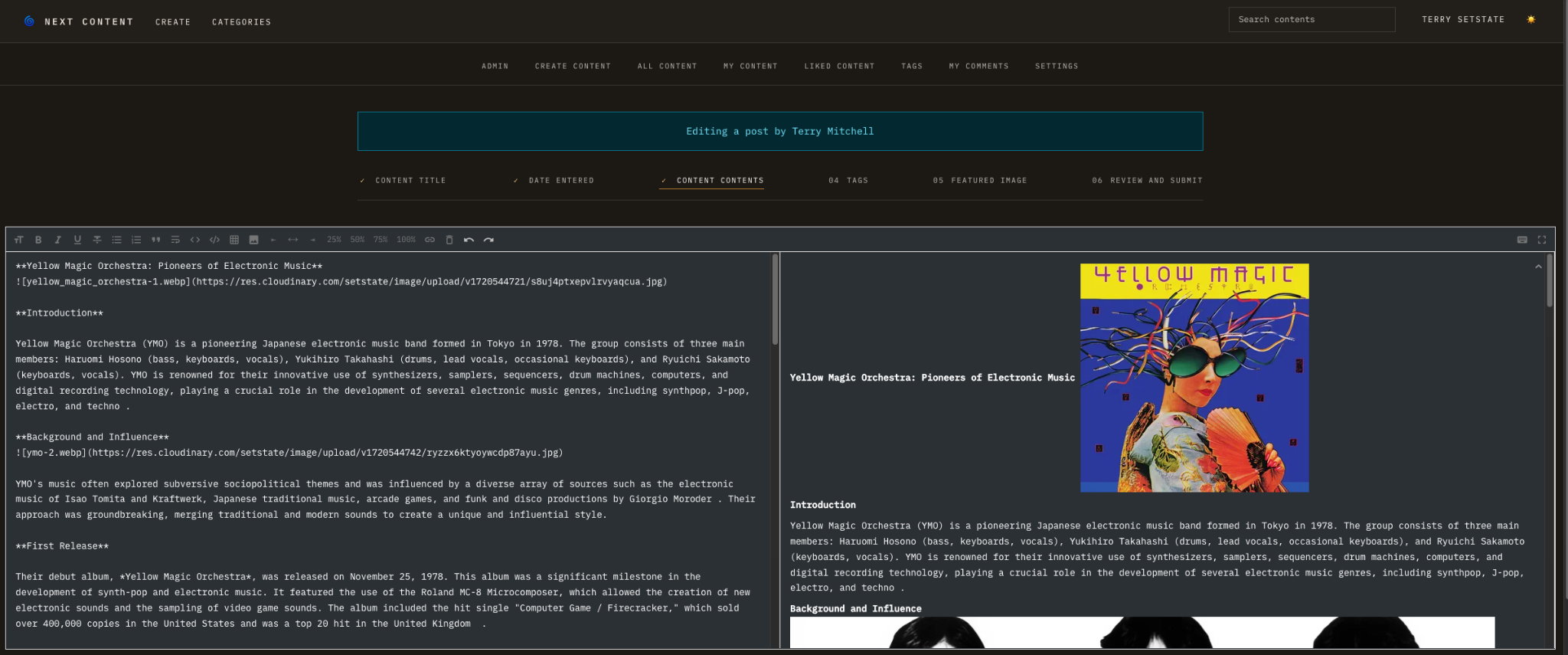This screenshot has width=1568, height=655.
Task: Insert an image with the picture icon
Action: (x=253, y=240)
